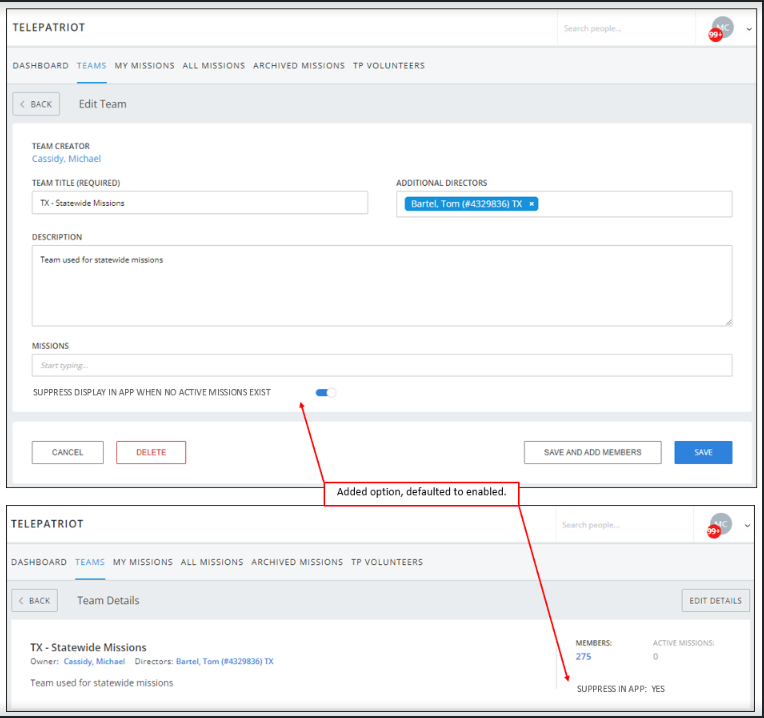764x718 pixels.
Task: Click the red Delete button
Action: [x=151, y=452]
